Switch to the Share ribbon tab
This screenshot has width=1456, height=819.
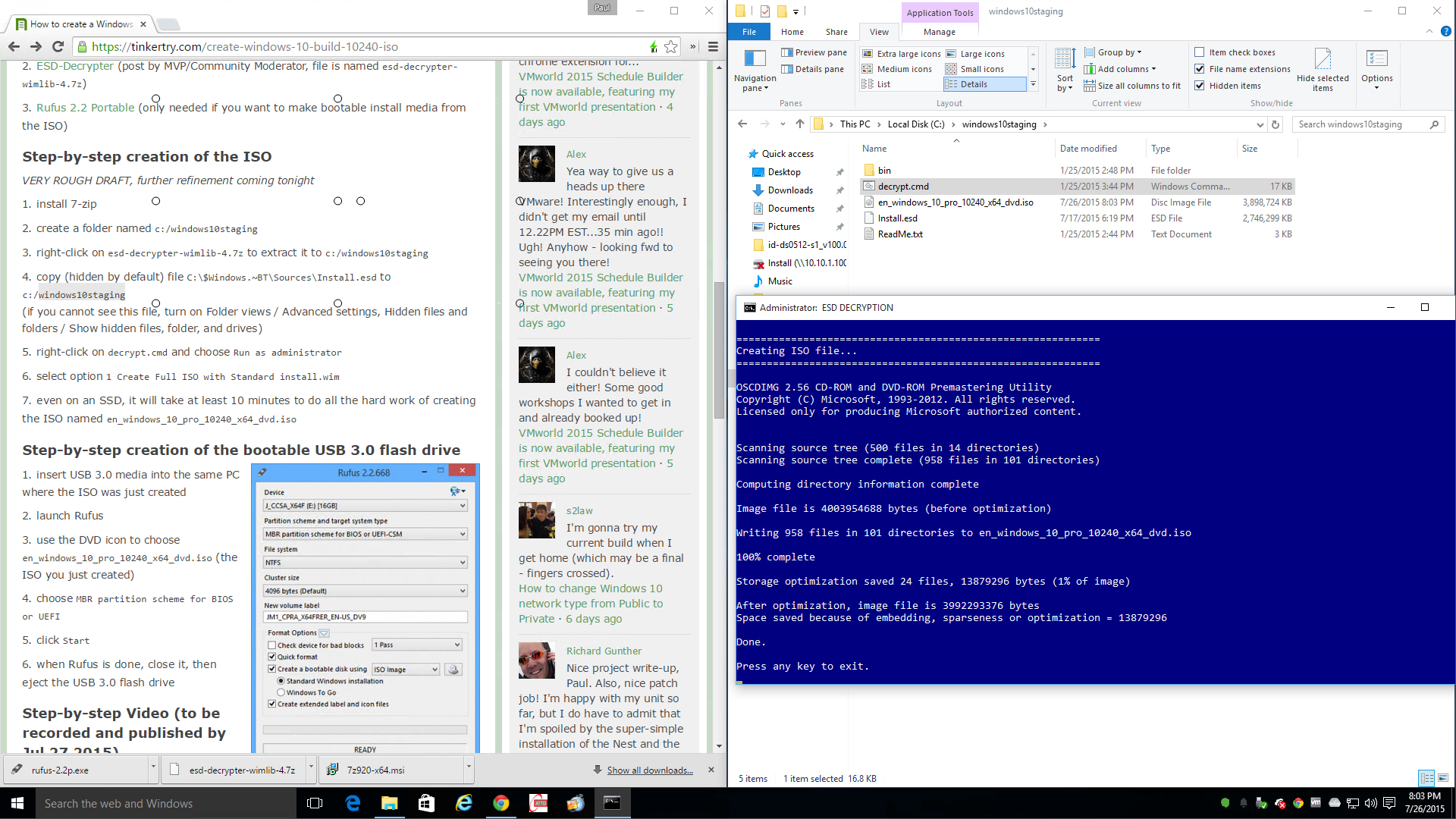(x=836, y=32)
